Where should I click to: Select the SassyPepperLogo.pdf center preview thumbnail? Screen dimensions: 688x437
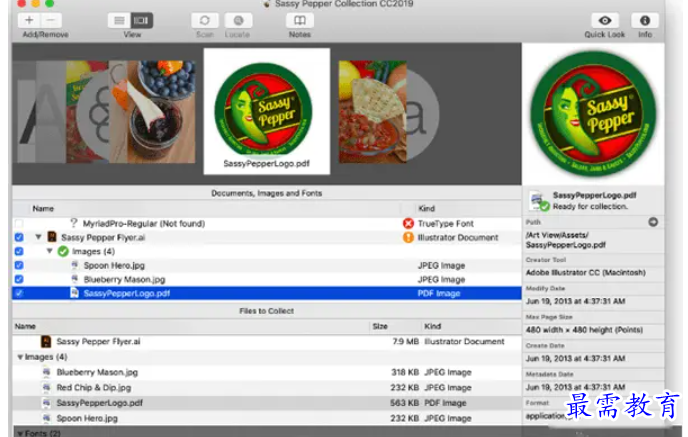[267, 111]
